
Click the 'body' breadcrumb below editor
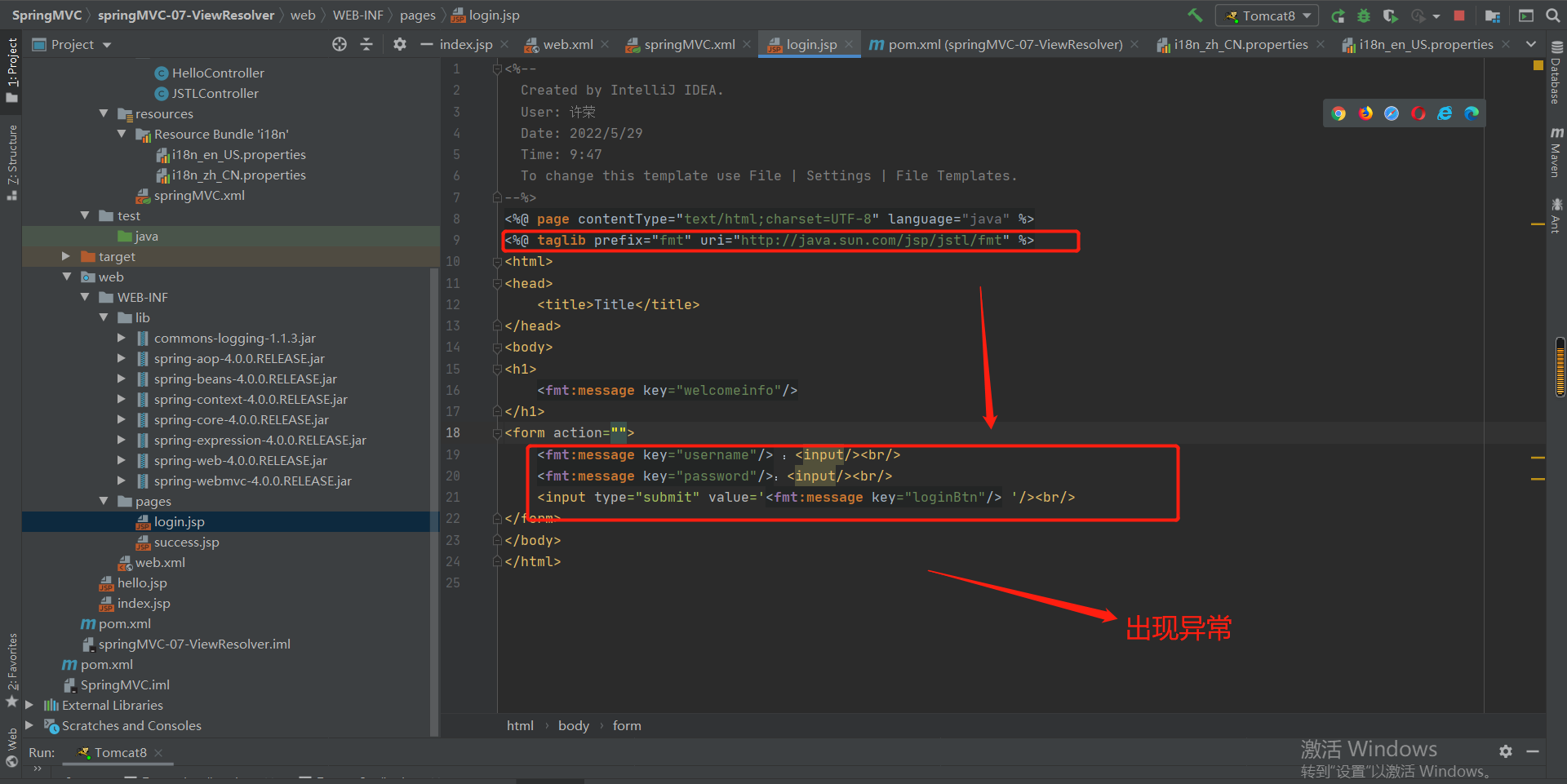[573, 725]
